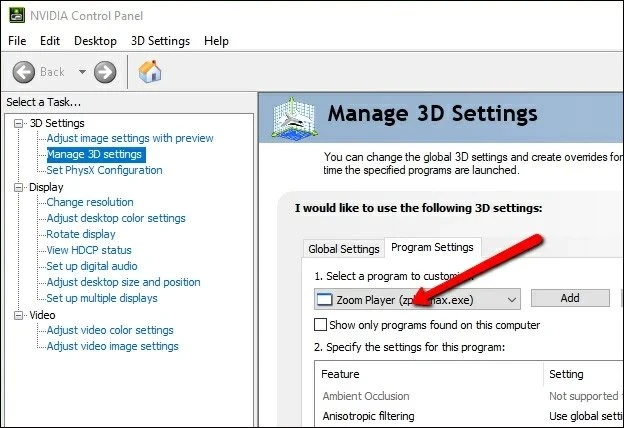Open Change resolution task link
The height and width of the screenshot is (428, 624).
click(90, 202)
